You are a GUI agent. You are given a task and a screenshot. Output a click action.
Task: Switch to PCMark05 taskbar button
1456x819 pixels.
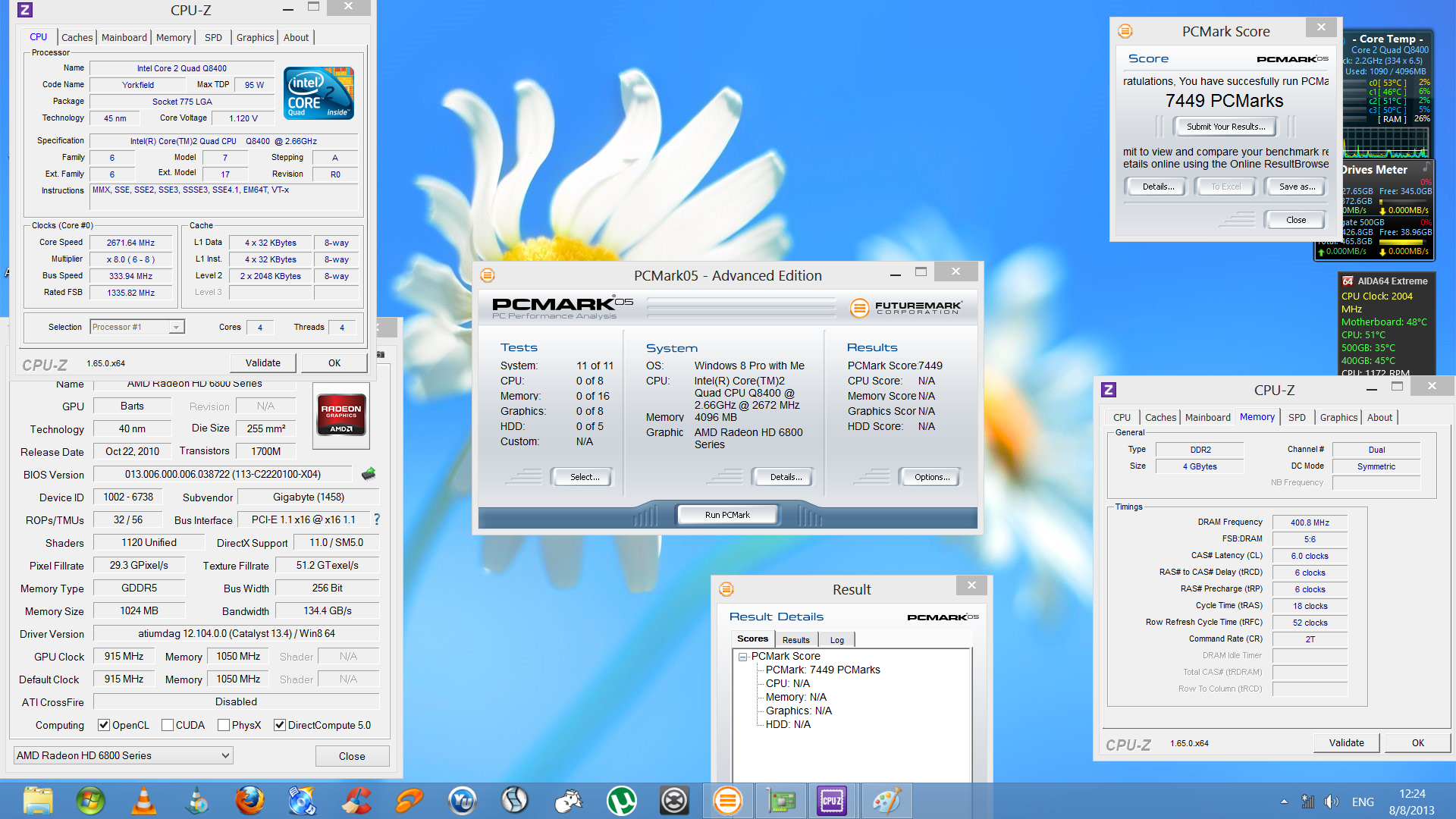tap(727, 801)
